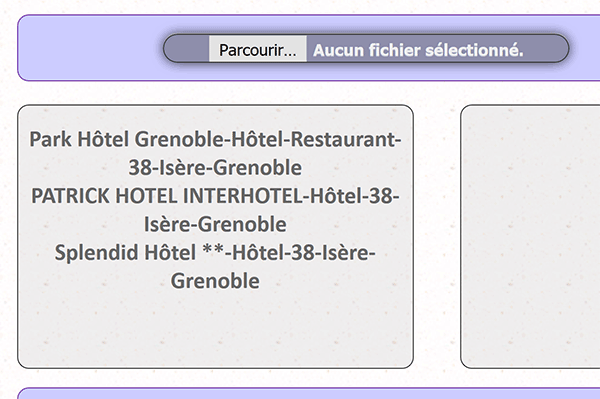Select the PATRICK HOTEL INTERHOTEL entry
This screenshot has width=600, height=399.
[x=215, y=210]
